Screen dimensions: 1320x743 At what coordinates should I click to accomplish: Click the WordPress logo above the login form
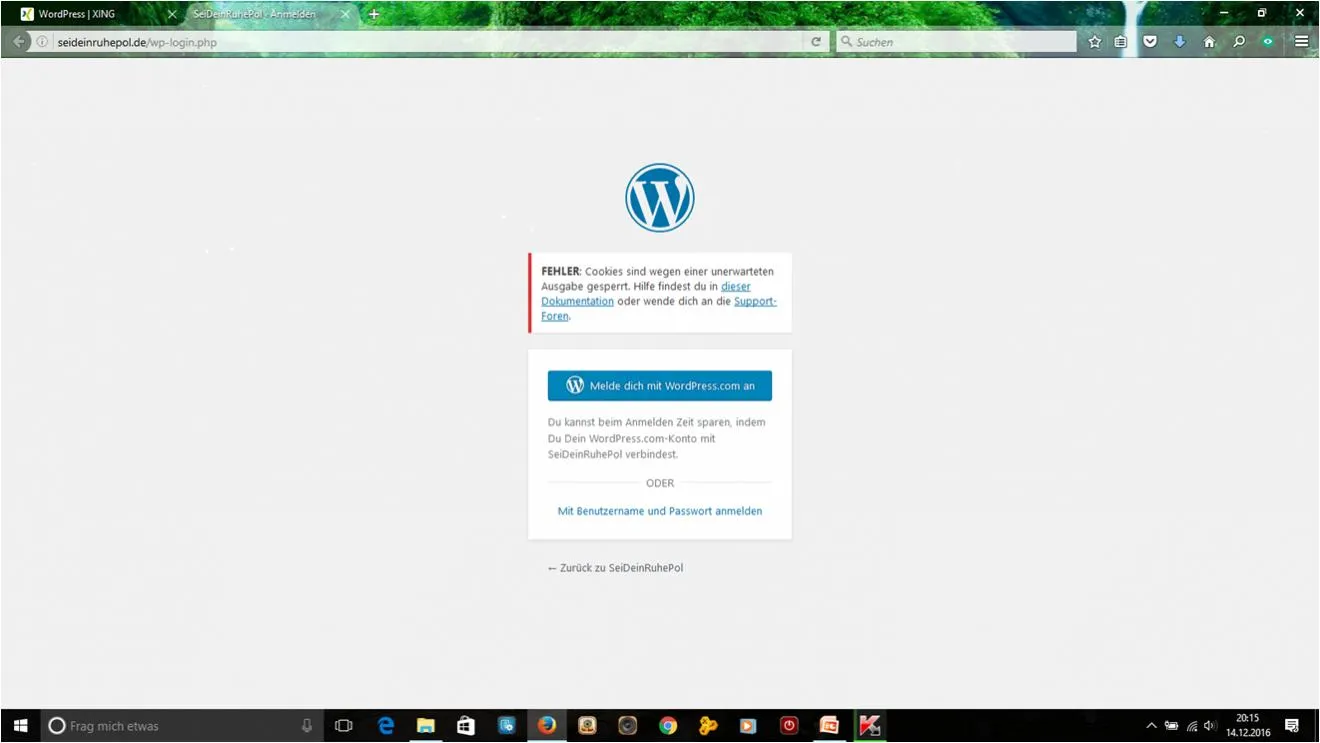pos(660,198)
